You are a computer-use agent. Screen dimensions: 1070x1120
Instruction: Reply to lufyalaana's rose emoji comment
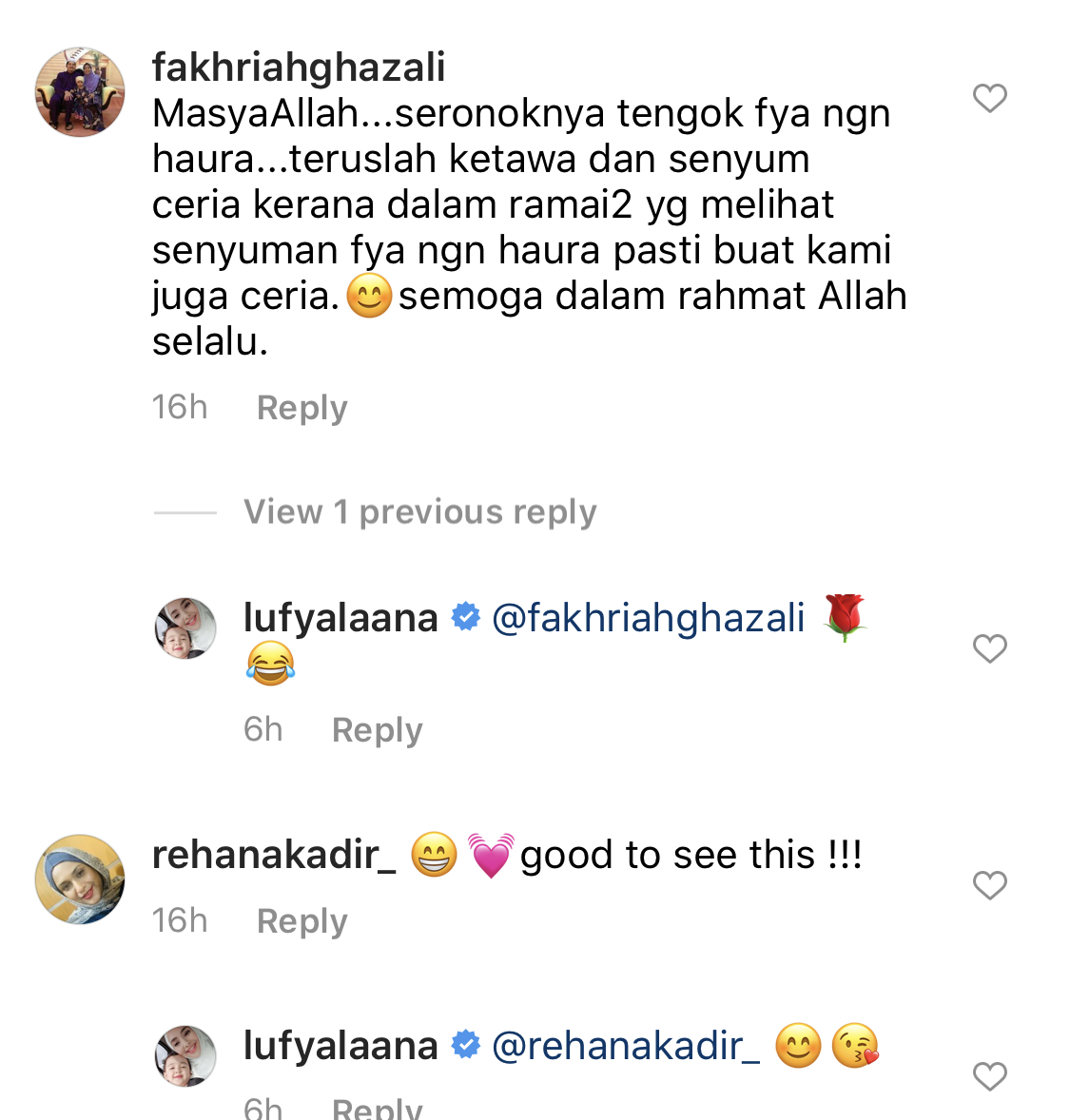click(x=378, y=730)
